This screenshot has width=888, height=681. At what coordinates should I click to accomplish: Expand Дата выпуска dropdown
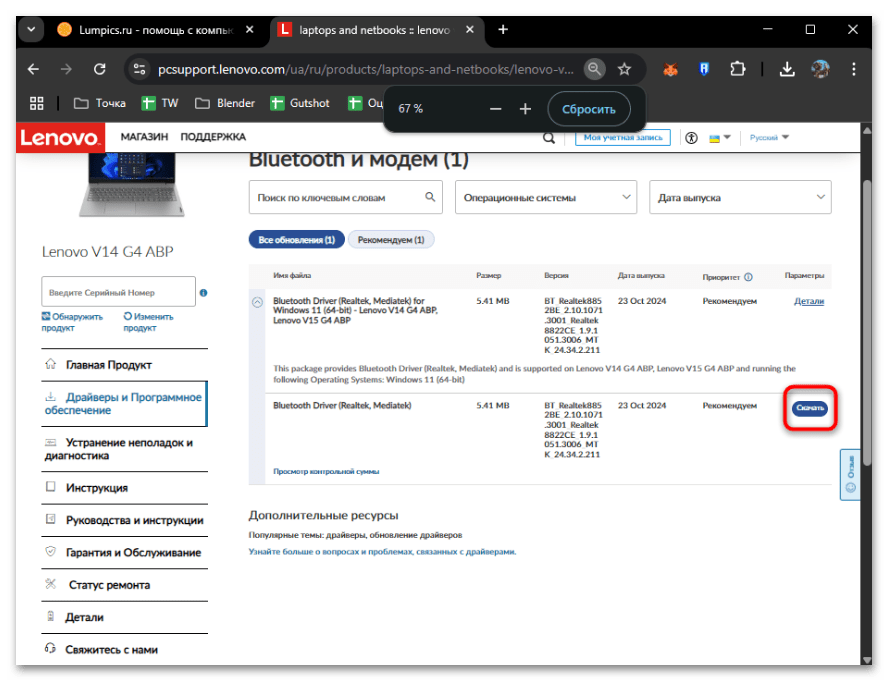point(740,197)
